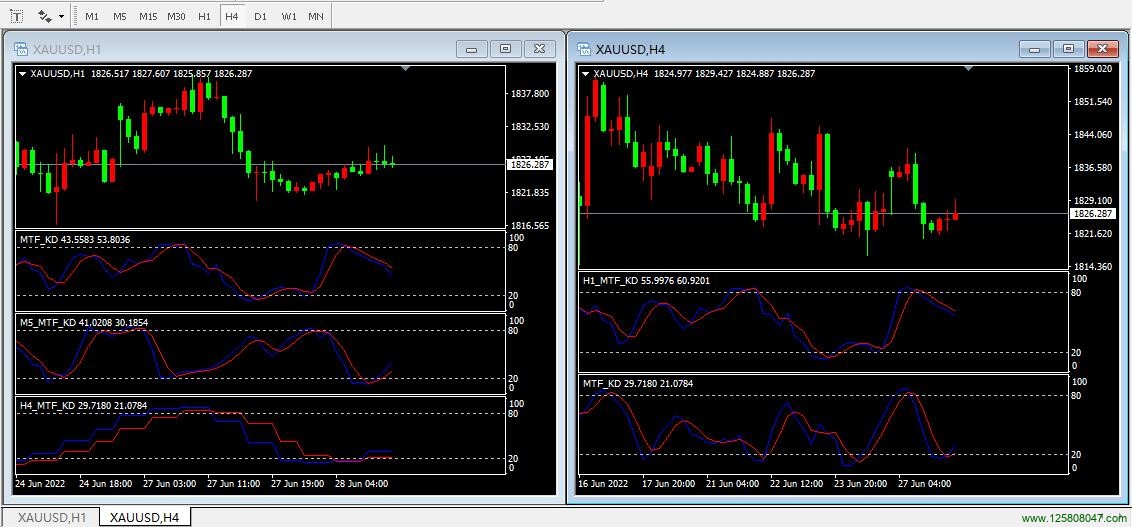This screenshot has width=1132, height=527.
Task: Select the M5_MTF_KD indicator label
Action: [83, 323]
